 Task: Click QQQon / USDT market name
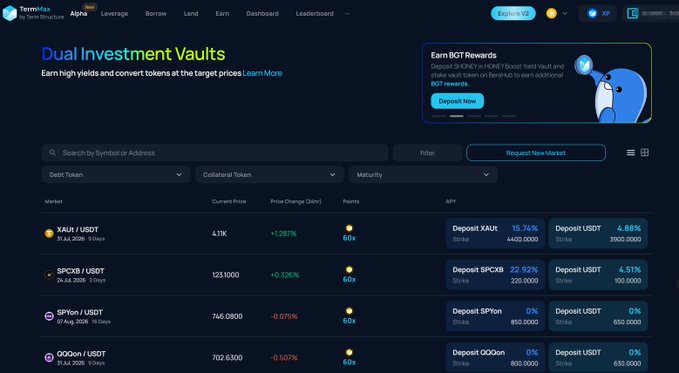(x=81, y=354)
